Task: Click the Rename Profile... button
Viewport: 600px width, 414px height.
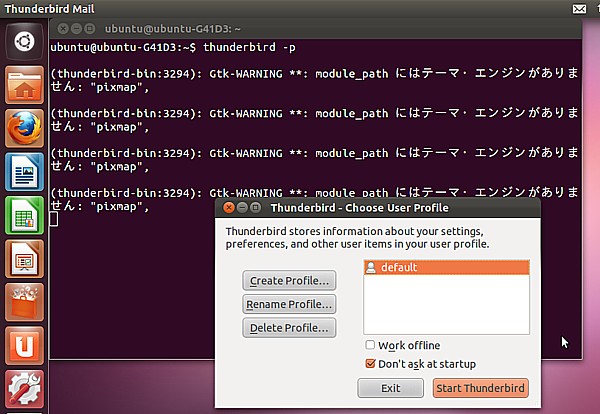Action: (289, 304)
